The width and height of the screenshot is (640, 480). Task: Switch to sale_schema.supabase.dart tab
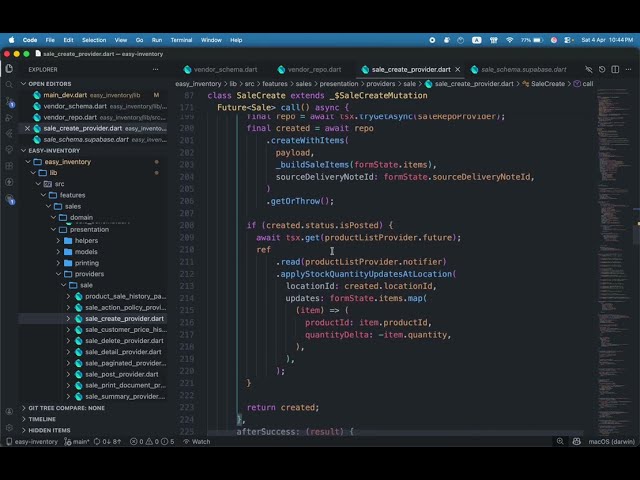pyautogui.click(x=518, y=69)
